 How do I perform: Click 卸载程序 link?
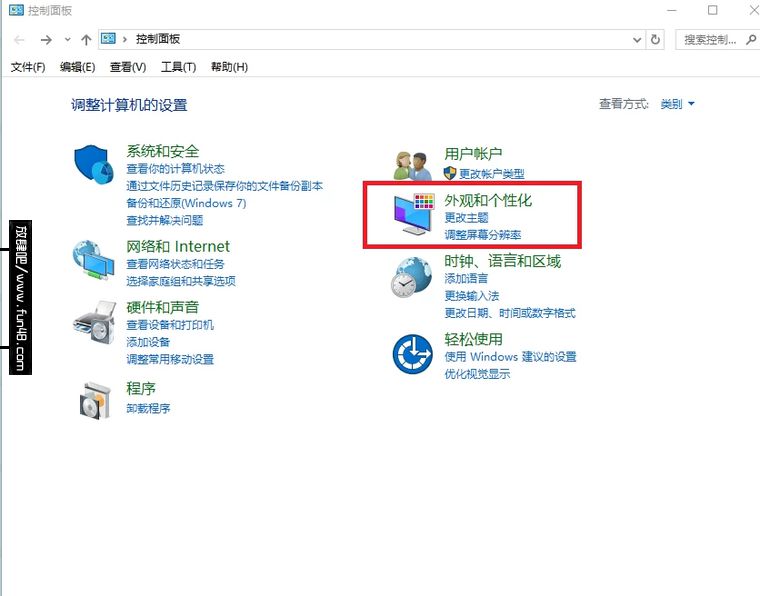coord(148,408)
